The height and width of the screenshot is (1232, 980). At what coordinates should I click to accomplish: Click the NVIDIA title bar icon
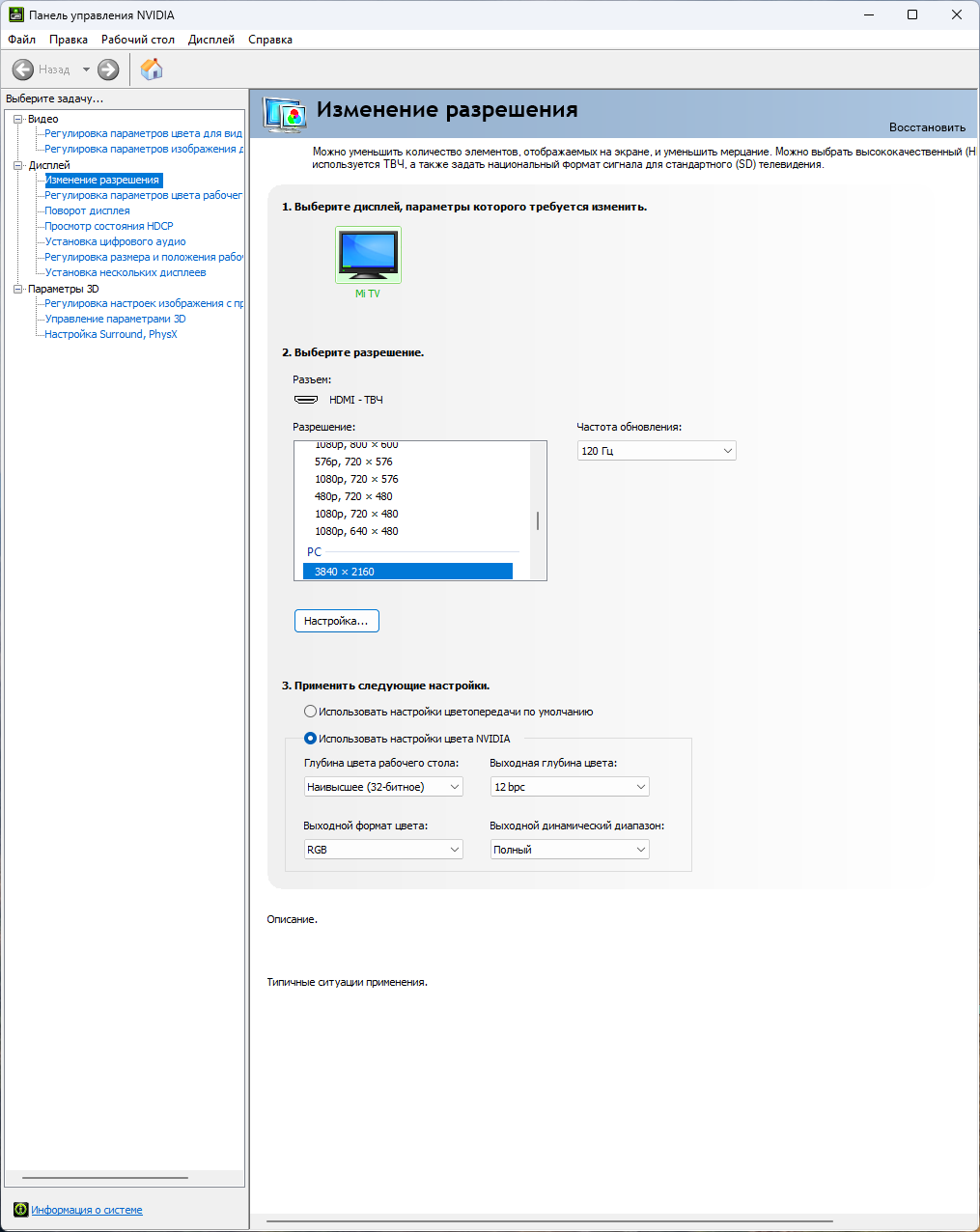15,15
